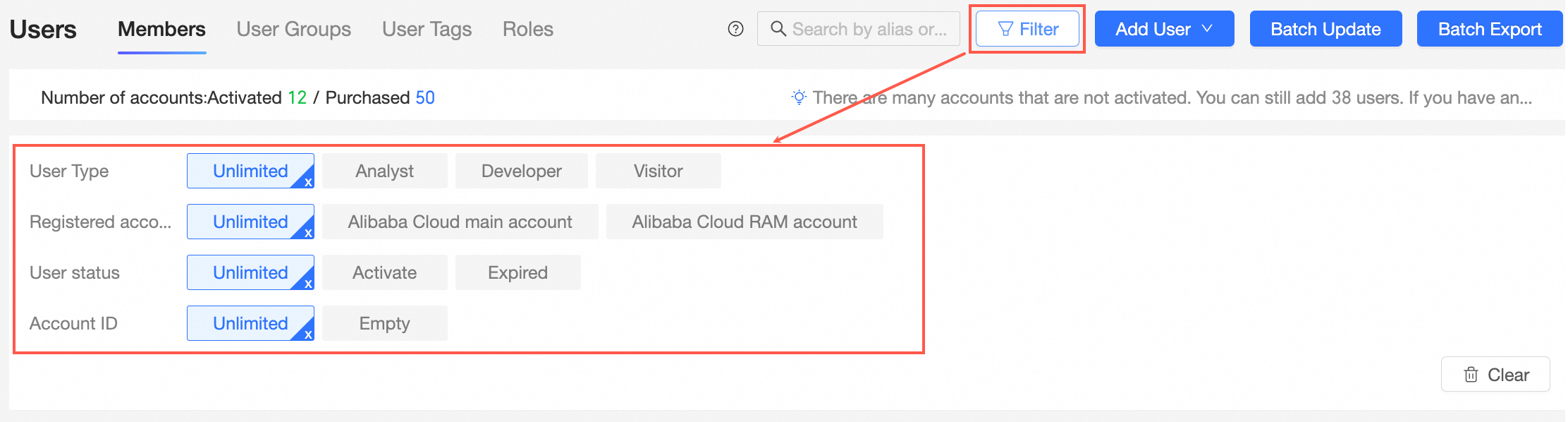Remove Unlimited User Type via x corner
1568x422 pixels.
[x=308, y=182]
